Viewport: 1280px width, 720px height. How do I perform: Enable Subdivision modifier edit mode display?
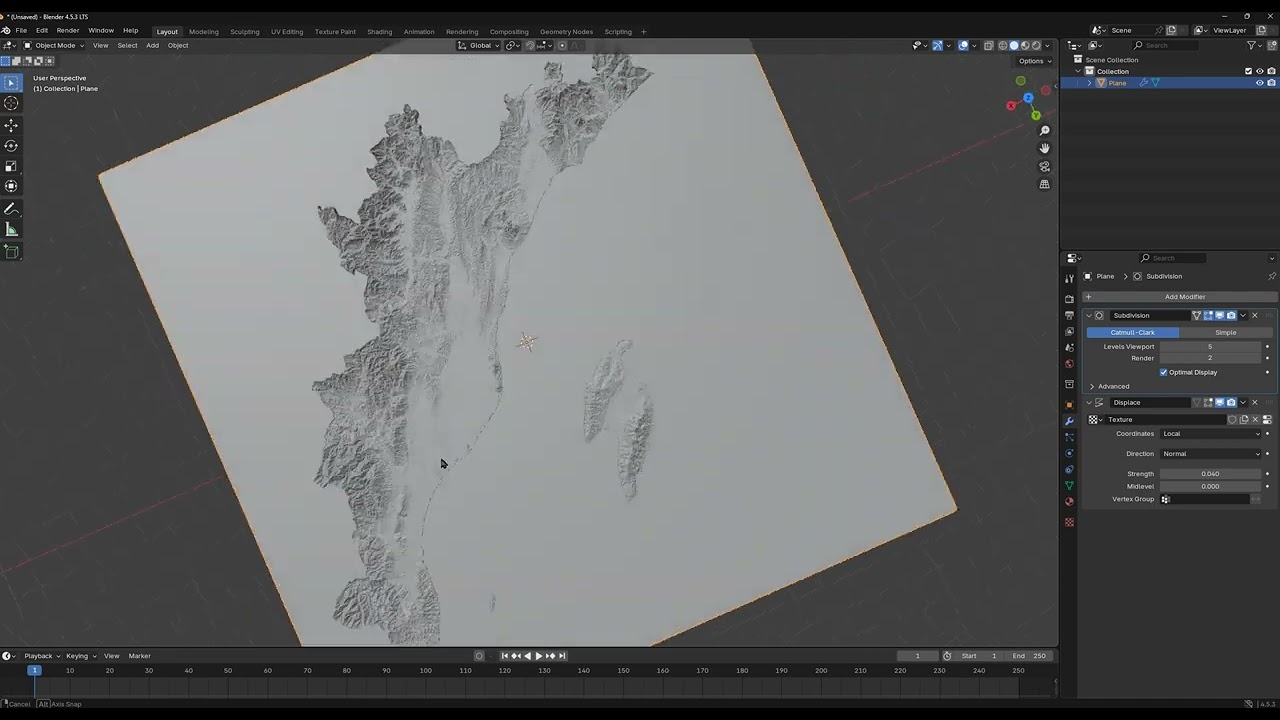pos(1208,315)
